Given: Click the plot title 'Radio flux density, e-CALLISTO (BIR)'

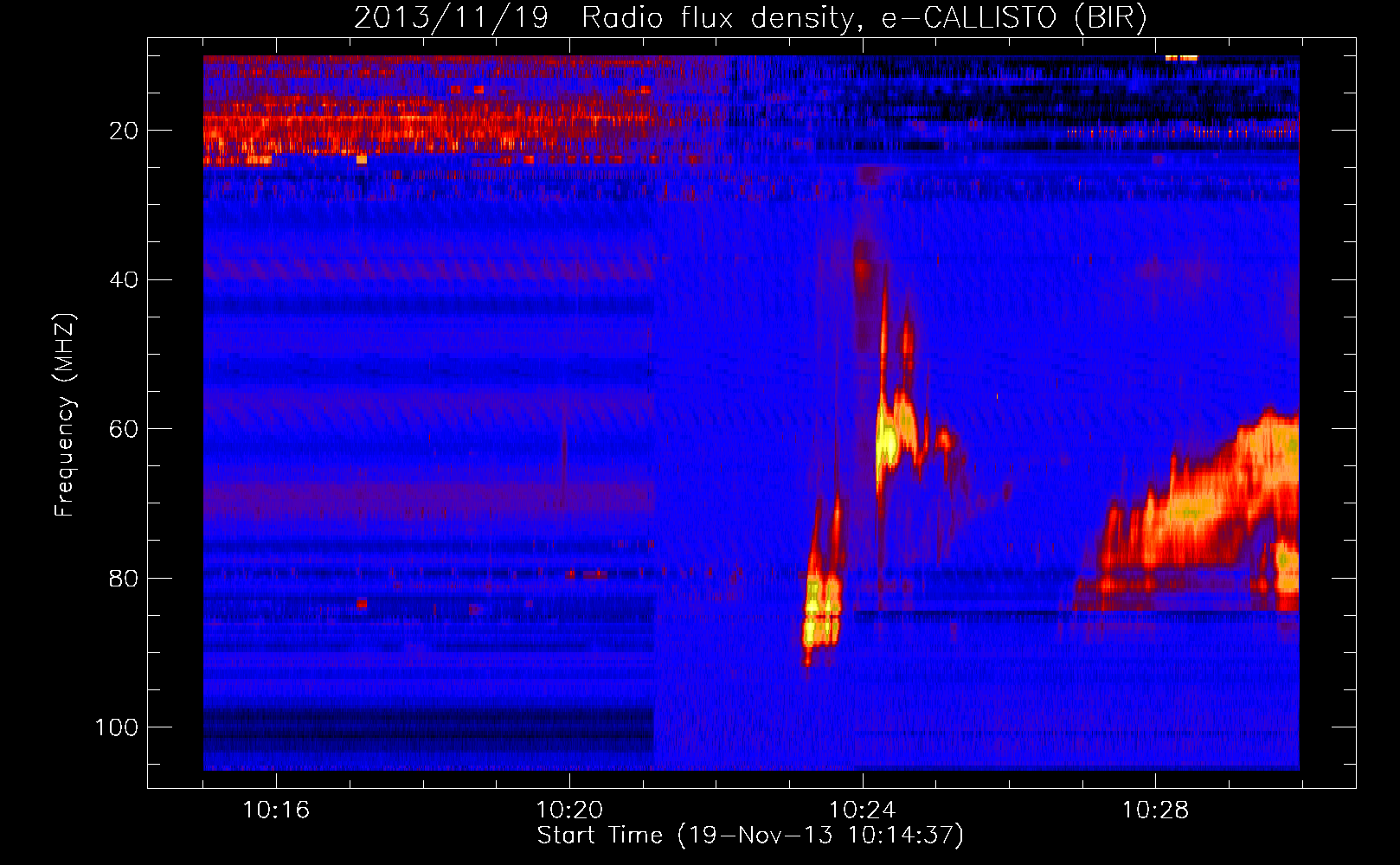Looking at the screenshot, I should (864, 17).
